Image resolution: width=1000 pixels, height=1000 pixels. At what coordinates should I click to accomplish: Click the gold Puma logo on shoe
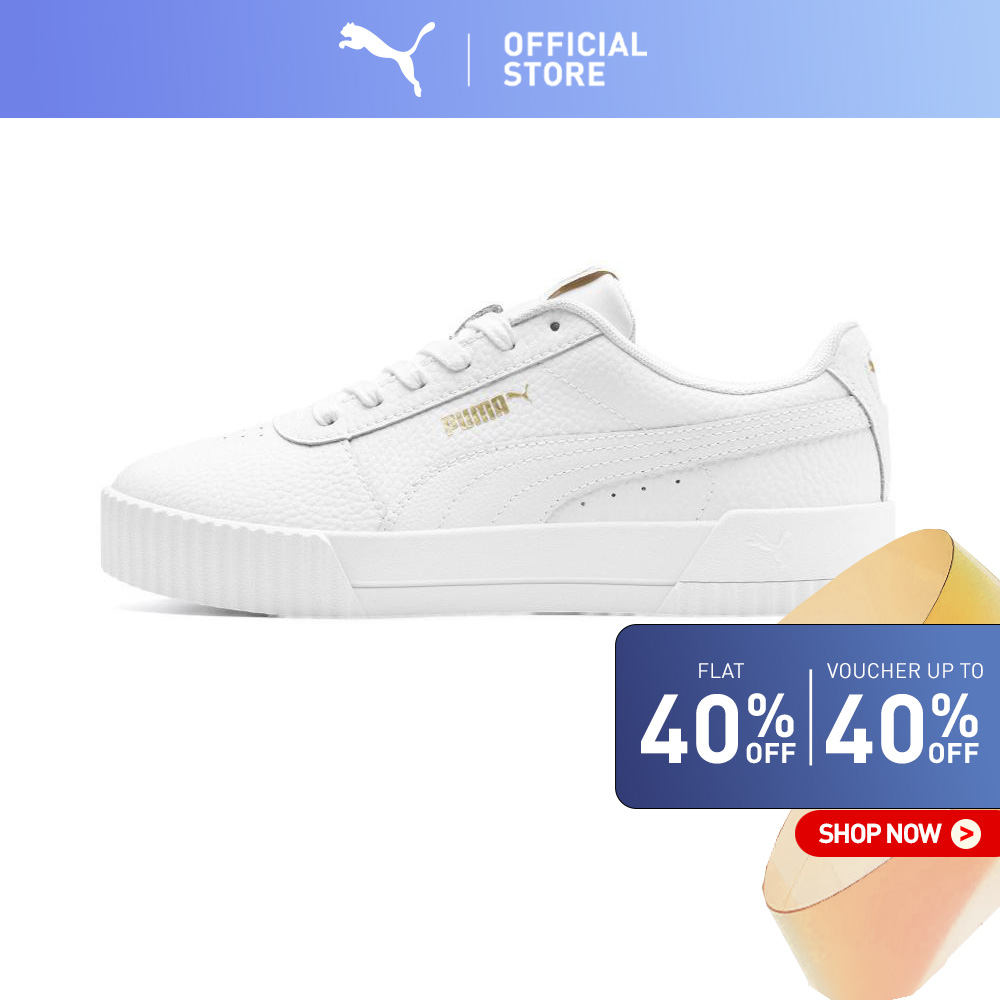click(486, 410)
